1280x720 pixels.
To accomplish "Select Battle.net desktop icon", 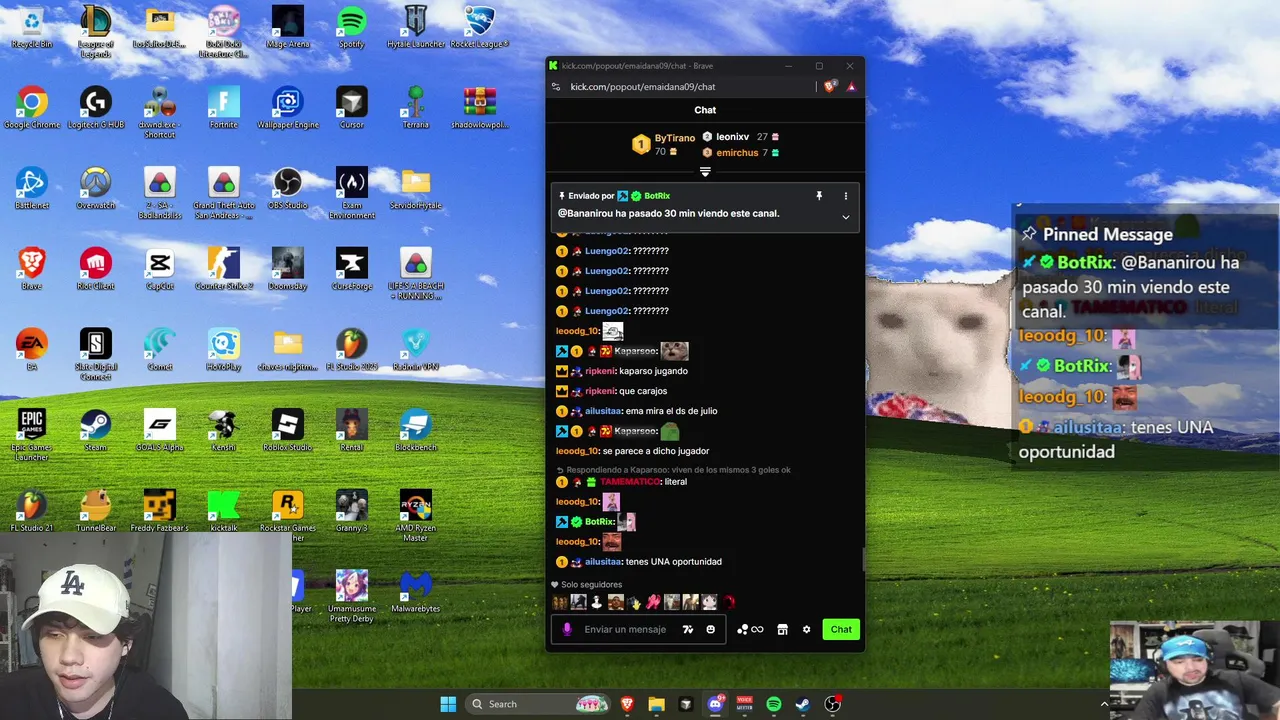I will 32,189.
